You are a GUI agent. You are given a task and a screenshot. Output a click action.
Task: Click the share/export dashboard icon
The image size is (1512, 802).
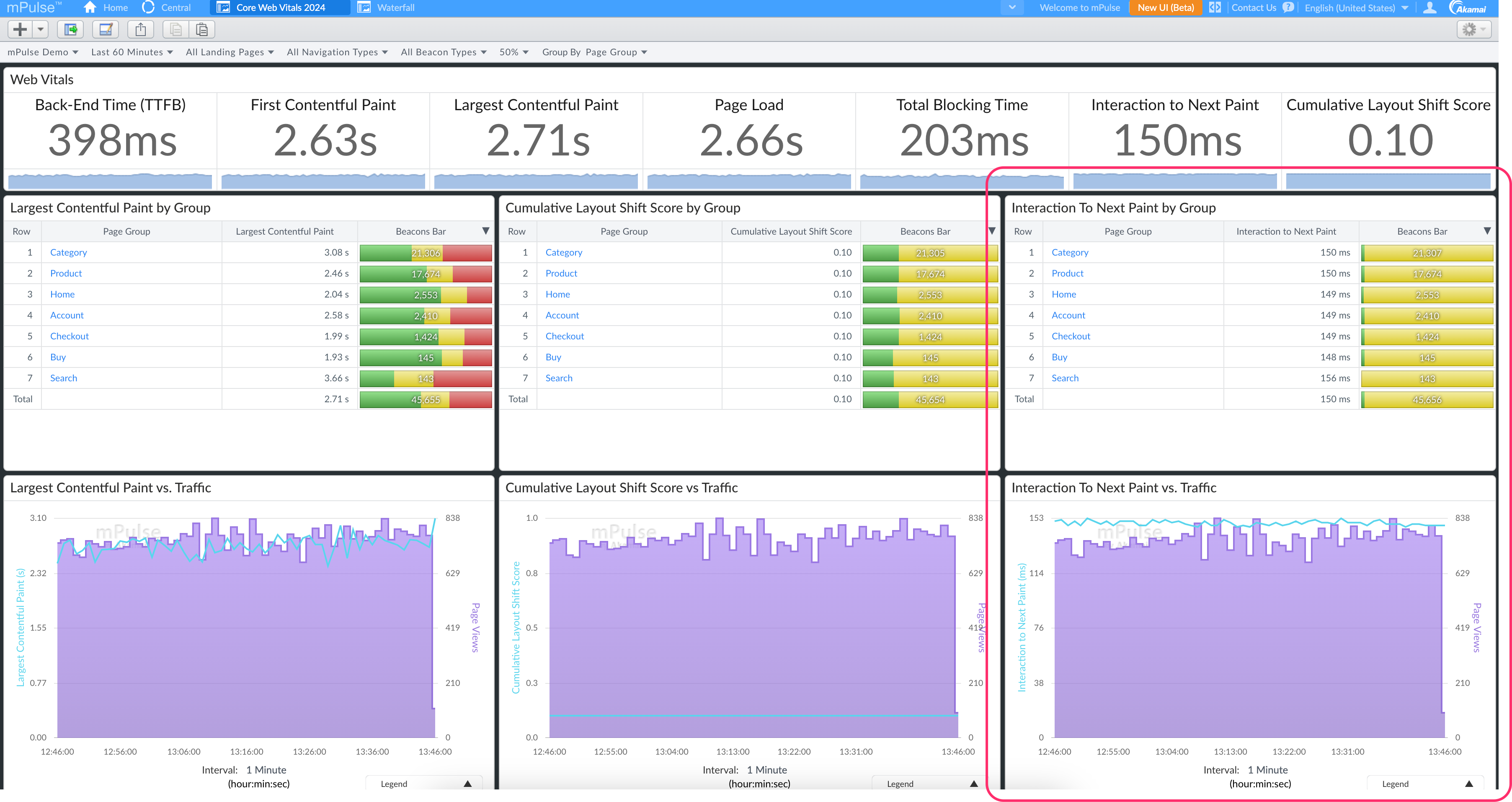coord(140,29)
